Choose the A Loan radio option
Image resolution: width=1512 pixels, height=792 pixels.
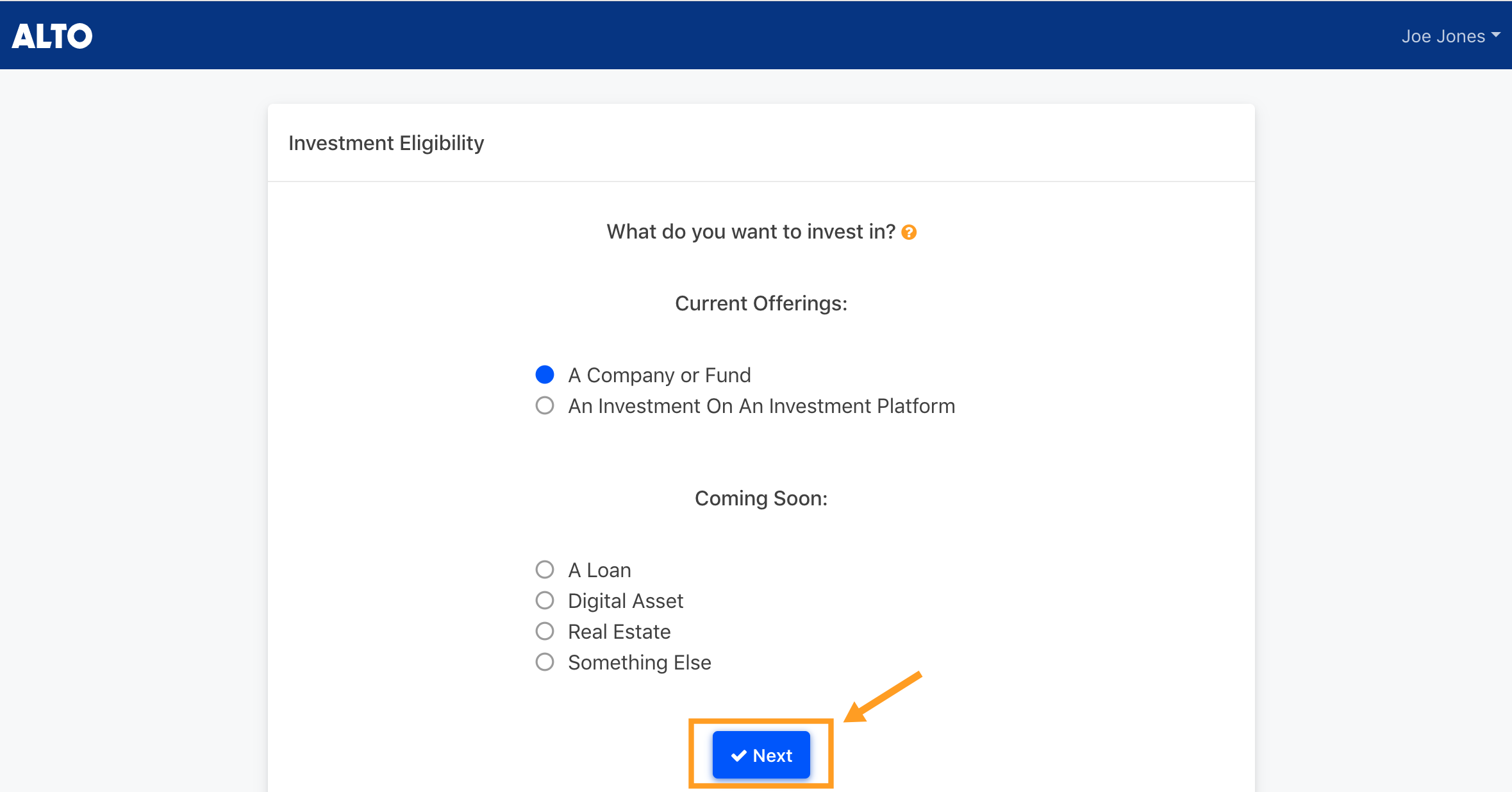click(x=545, y=569)
